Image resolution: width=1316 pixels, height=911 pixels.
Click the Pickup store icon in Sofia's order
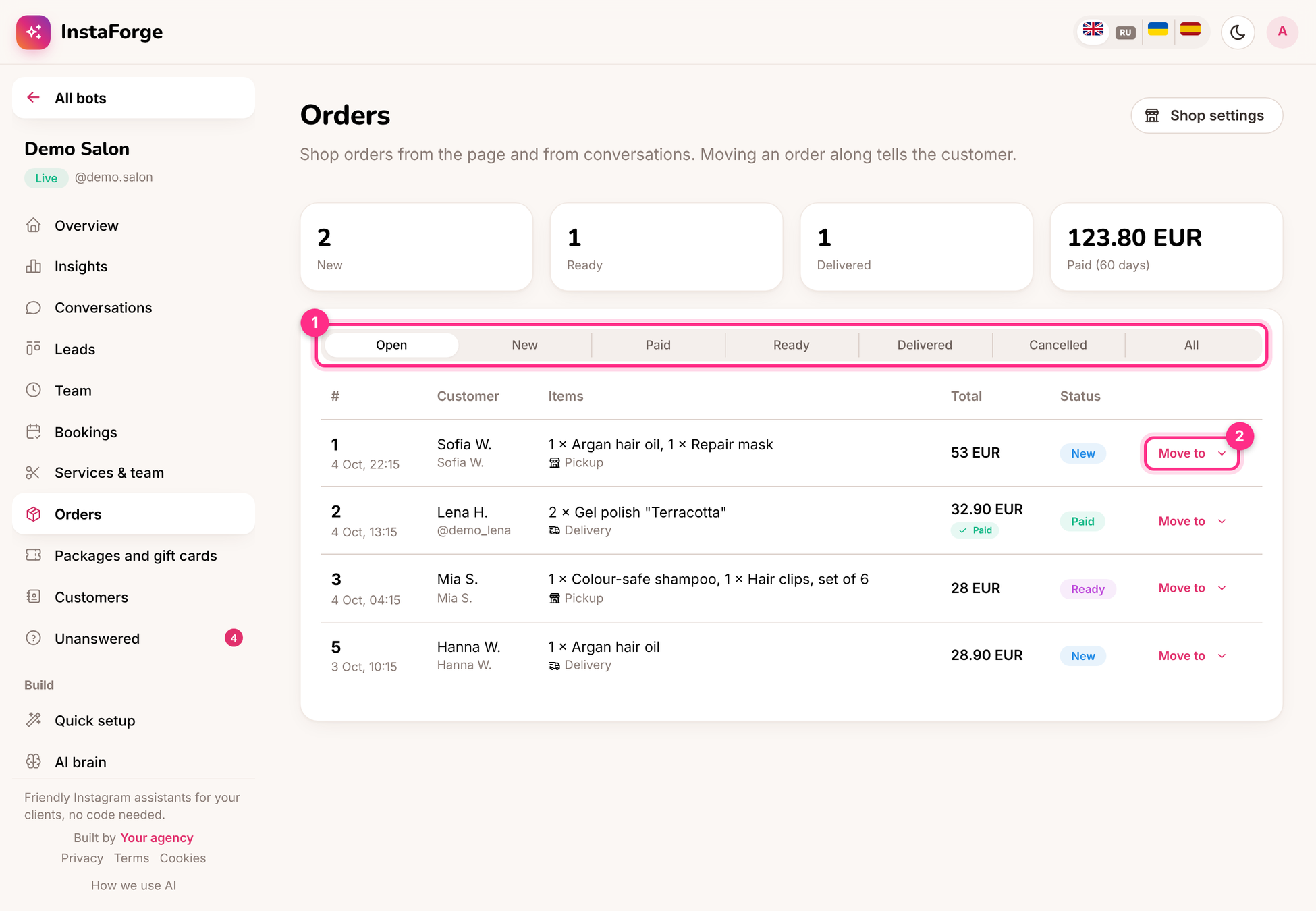point(554,463)
